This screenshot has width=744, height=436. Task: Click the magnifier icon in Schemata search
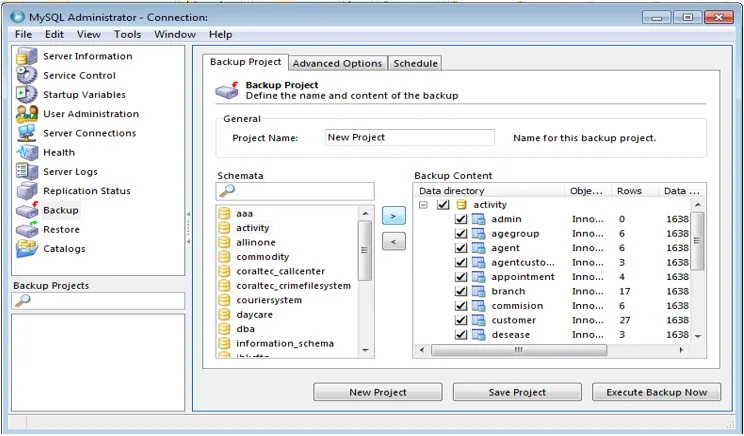[227, 191]
